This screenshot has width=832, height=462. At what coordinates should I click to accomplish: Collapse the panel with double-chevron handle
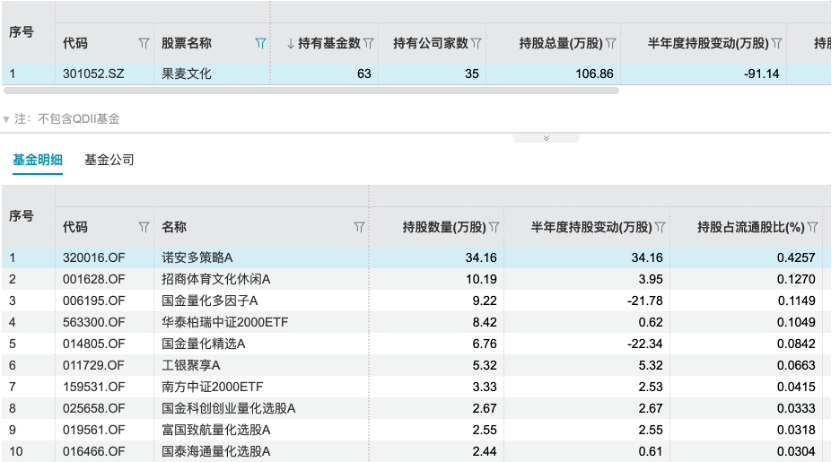click(547, 138)
